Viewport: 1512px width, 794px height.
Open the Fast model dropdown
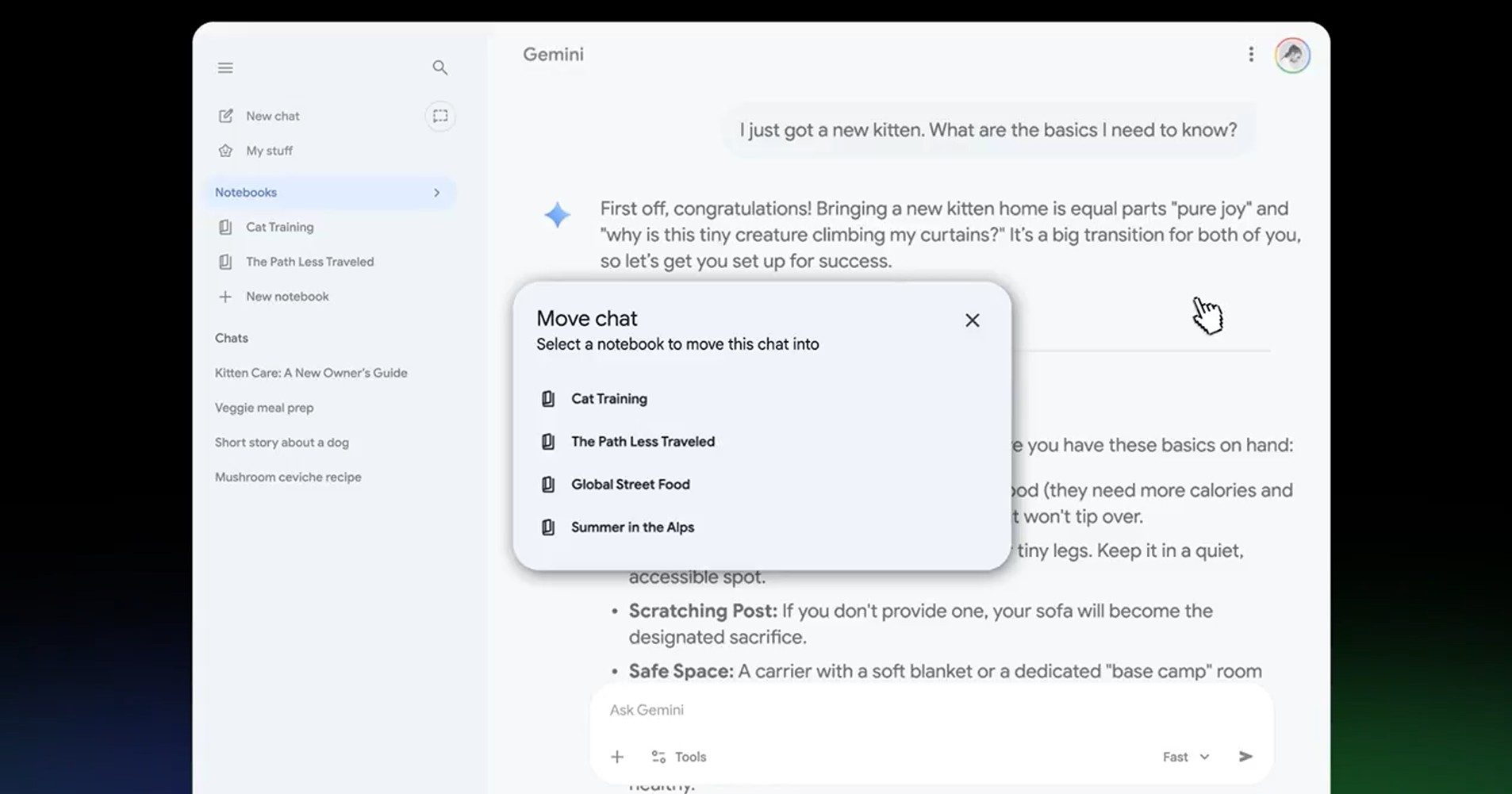(1185, 757)
